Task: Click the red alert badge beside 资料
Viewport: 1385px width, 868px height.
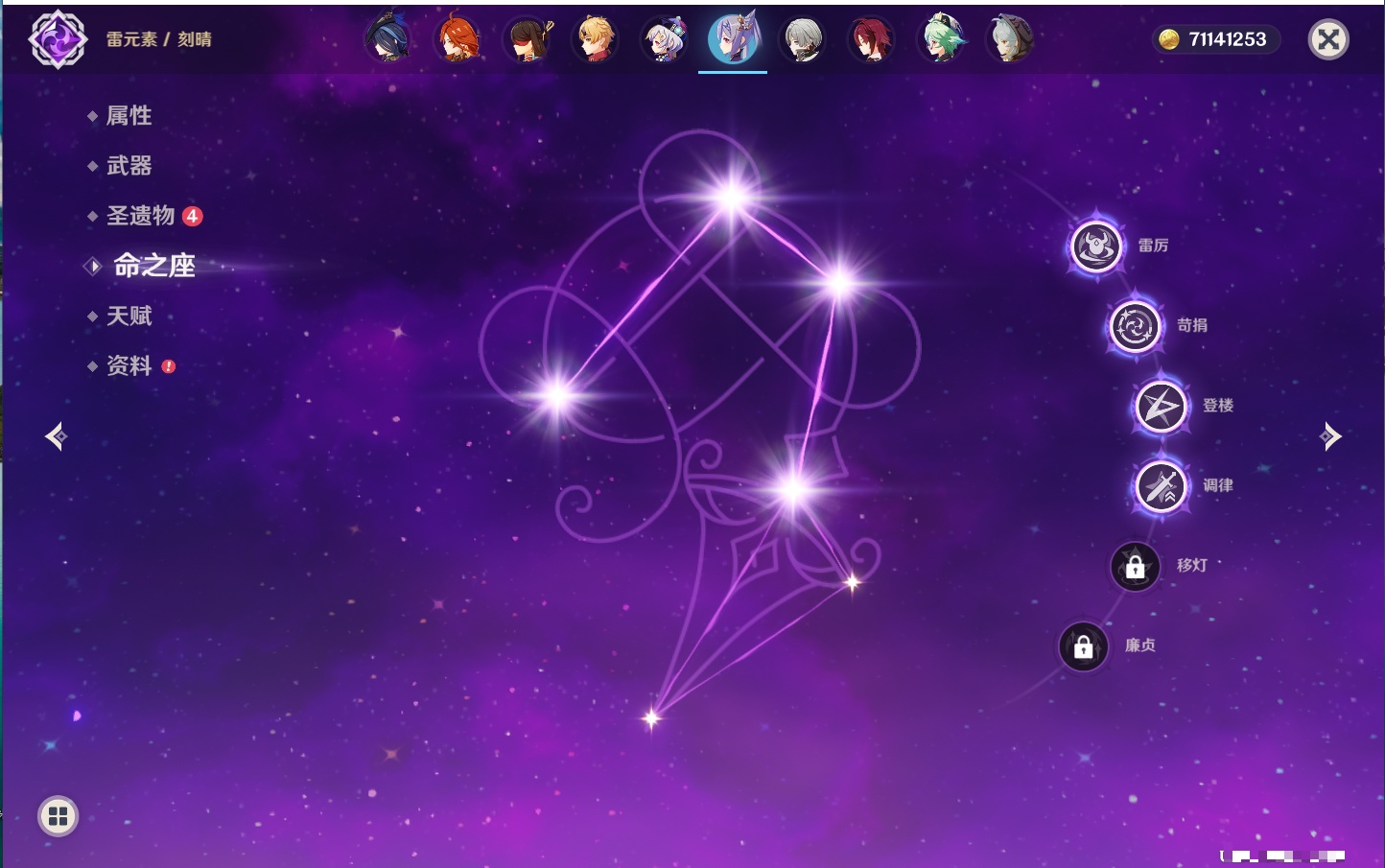Action: click(169, 365)
